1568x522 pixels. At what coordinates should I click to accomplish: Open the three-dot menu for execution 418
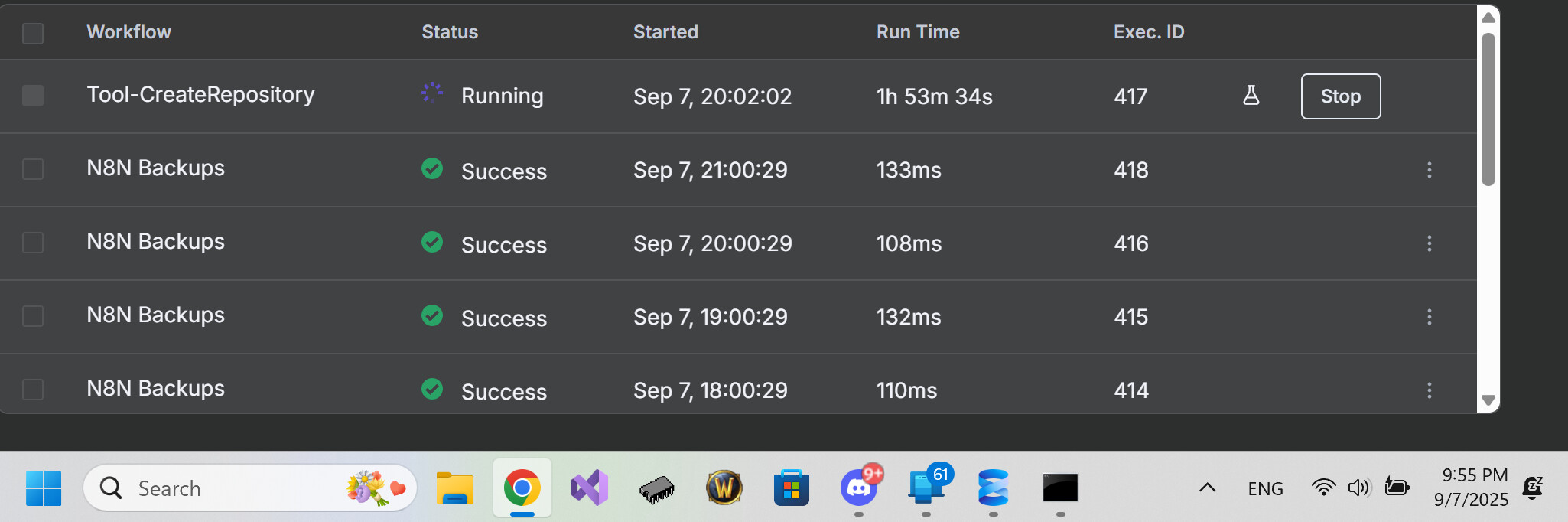click(1429, 170)
